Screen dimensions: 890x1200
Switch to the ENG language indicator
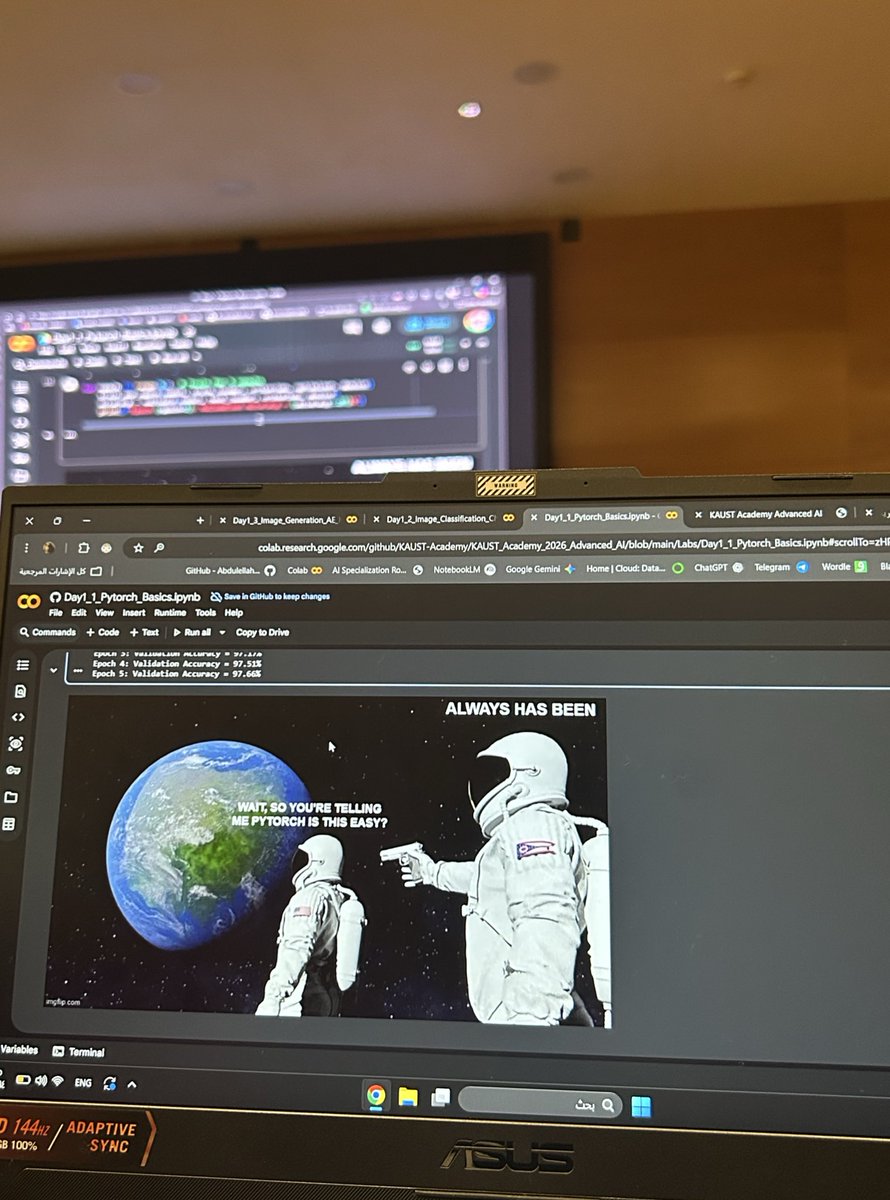coord(83,1082)
